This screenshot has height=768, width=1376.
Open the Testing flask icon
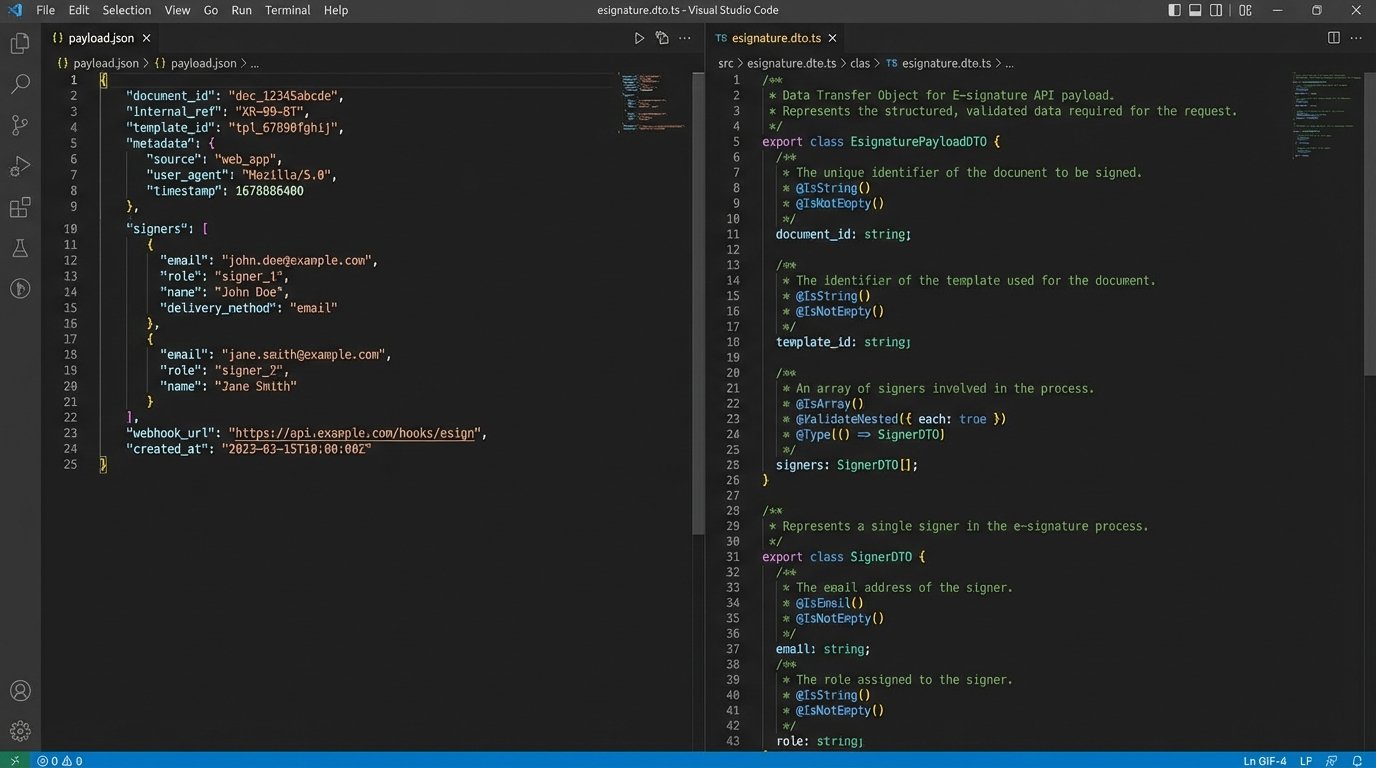19,248
